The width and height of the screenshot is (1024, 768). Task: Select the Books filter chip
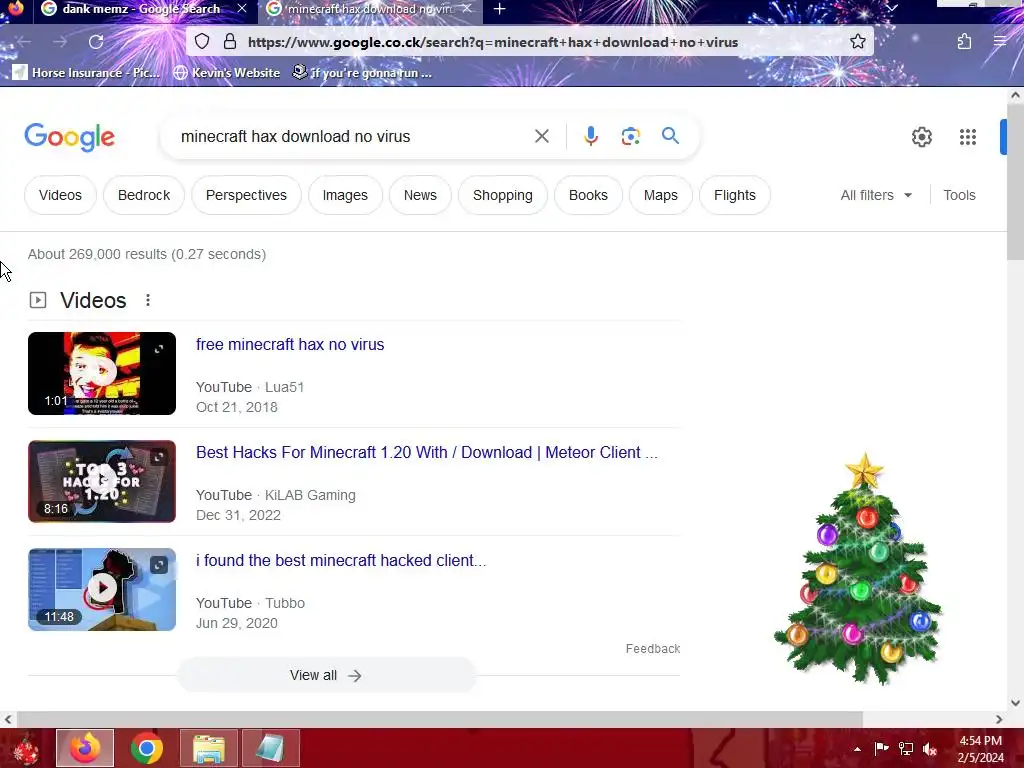tap(588, 195)
